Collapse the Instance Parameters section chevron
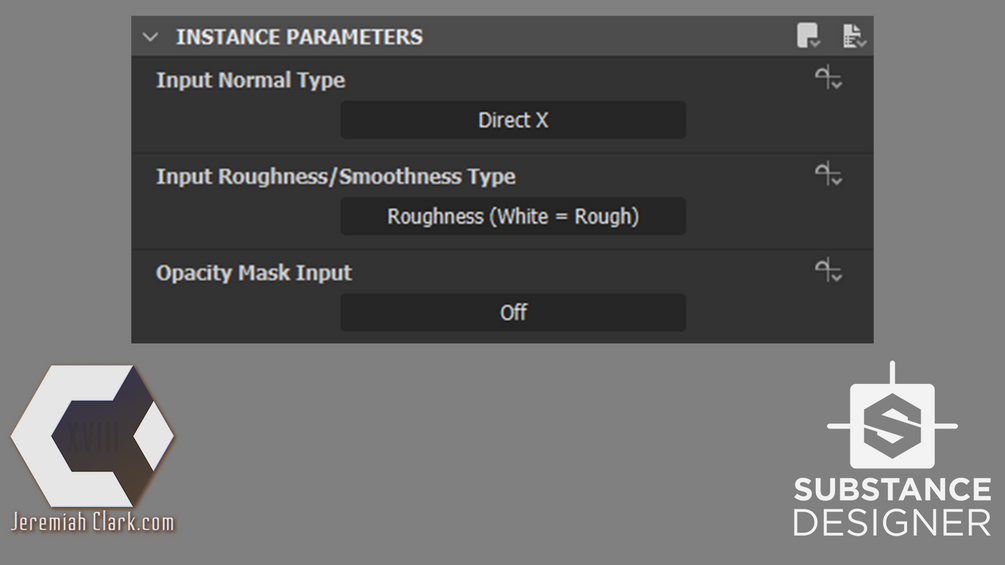1005x565 pixels. click(151, 37)
